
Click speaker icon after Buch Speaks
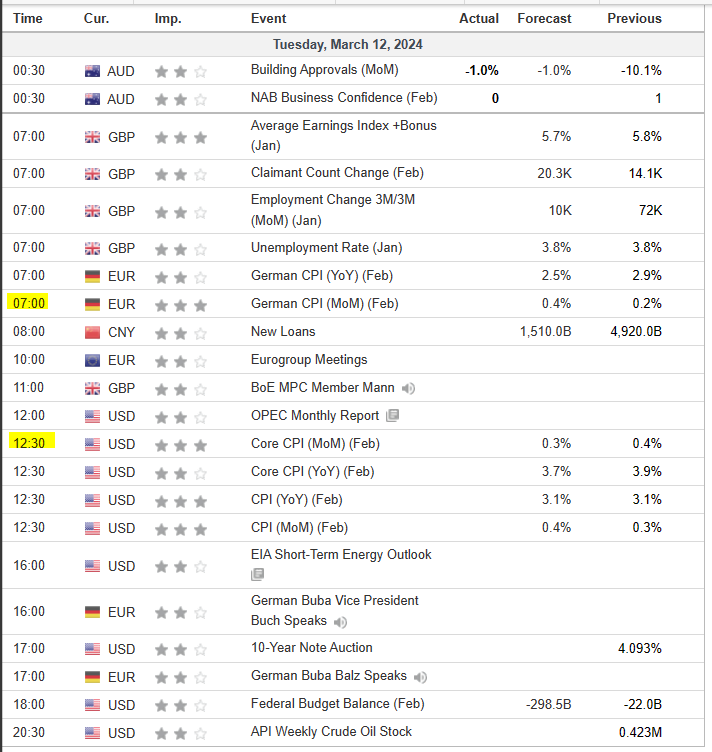pos(341,621)
